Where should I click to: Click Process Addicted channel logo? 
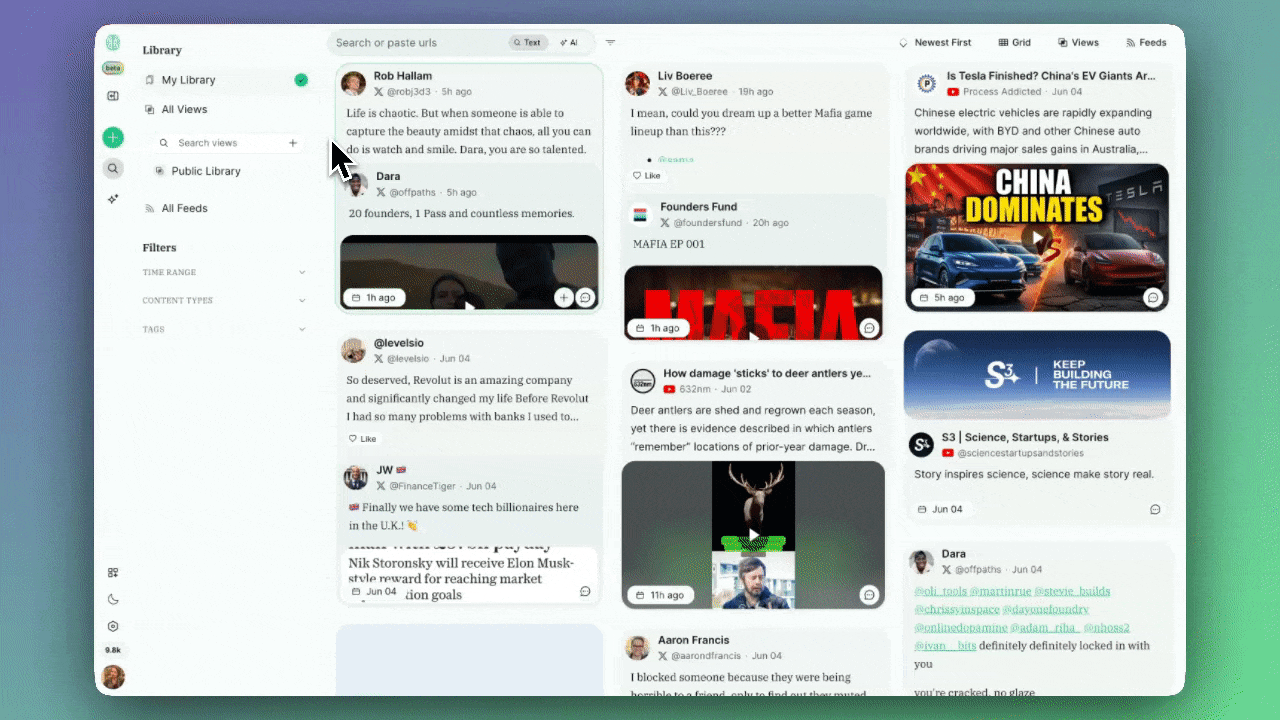(x=926, y=83)
